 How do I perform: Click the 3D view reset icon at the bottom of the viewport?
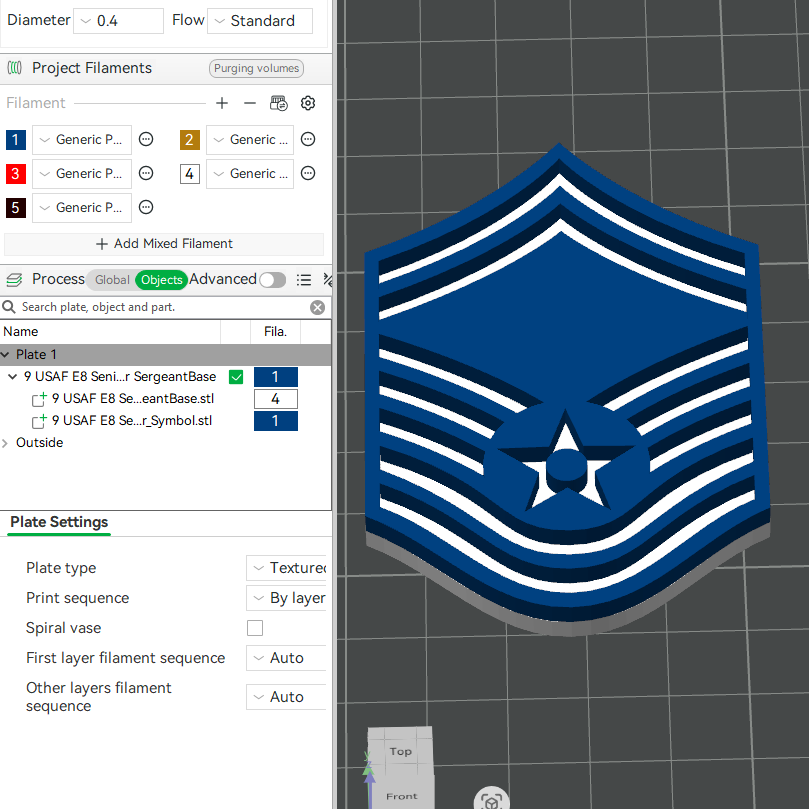tap(491, 801)
